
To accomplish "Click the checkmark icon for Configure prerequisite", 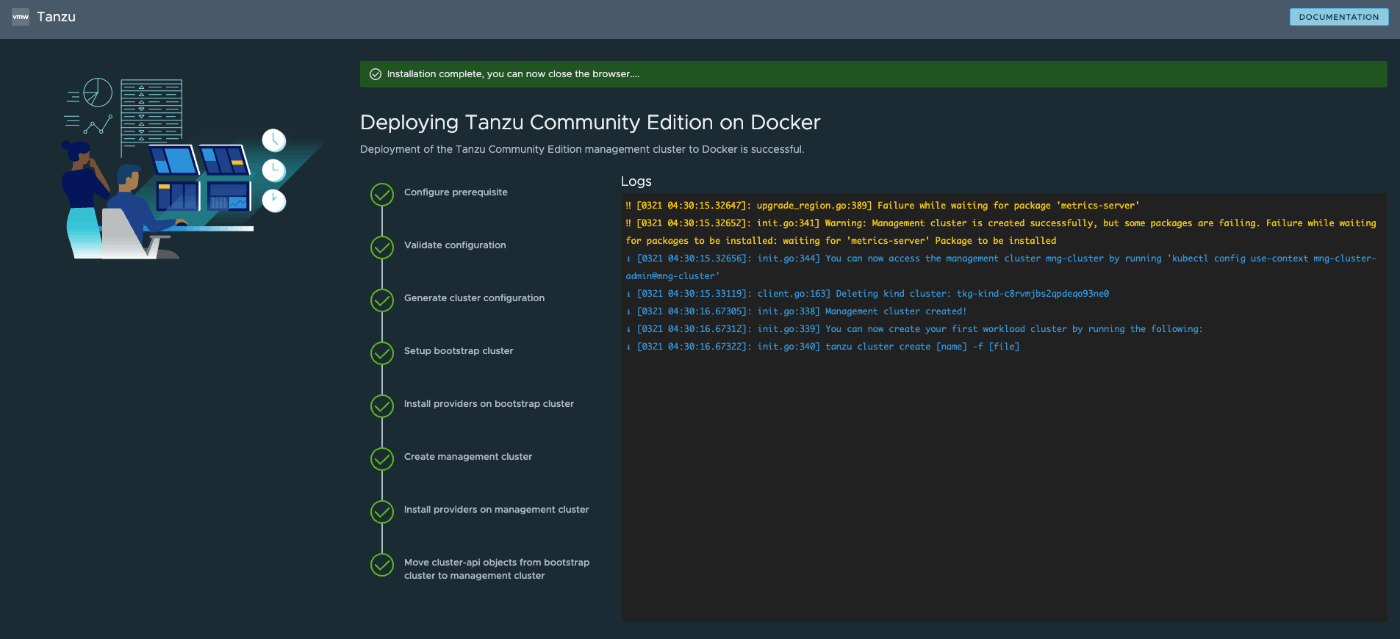I will tap(382, 194).
